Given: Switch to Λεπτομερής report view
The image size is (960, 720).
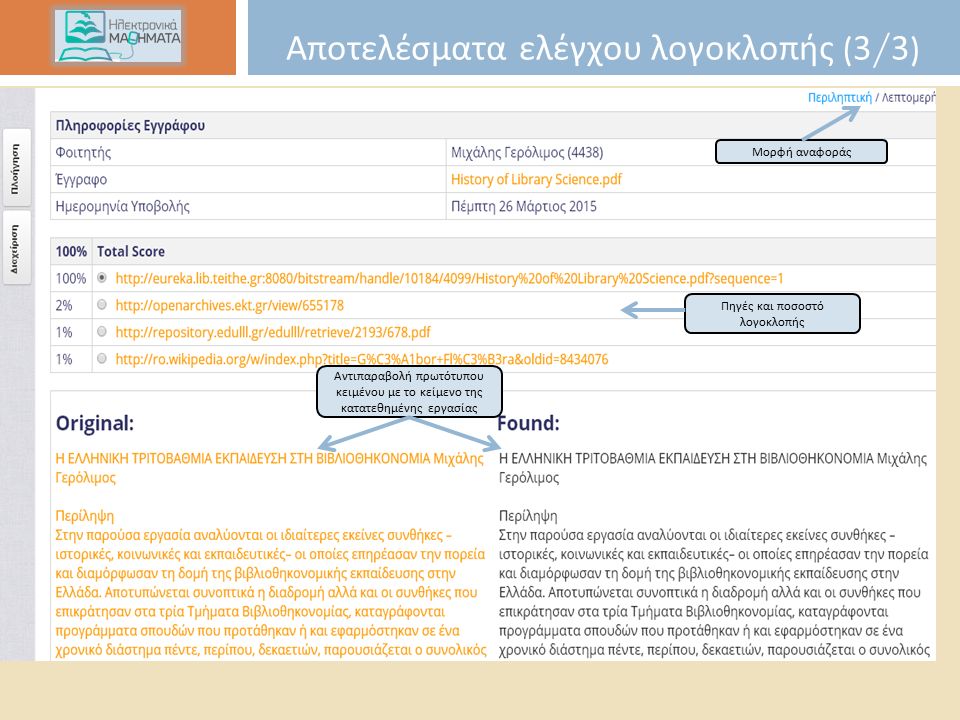Looking at the screenshot, I should pos(909,97).
